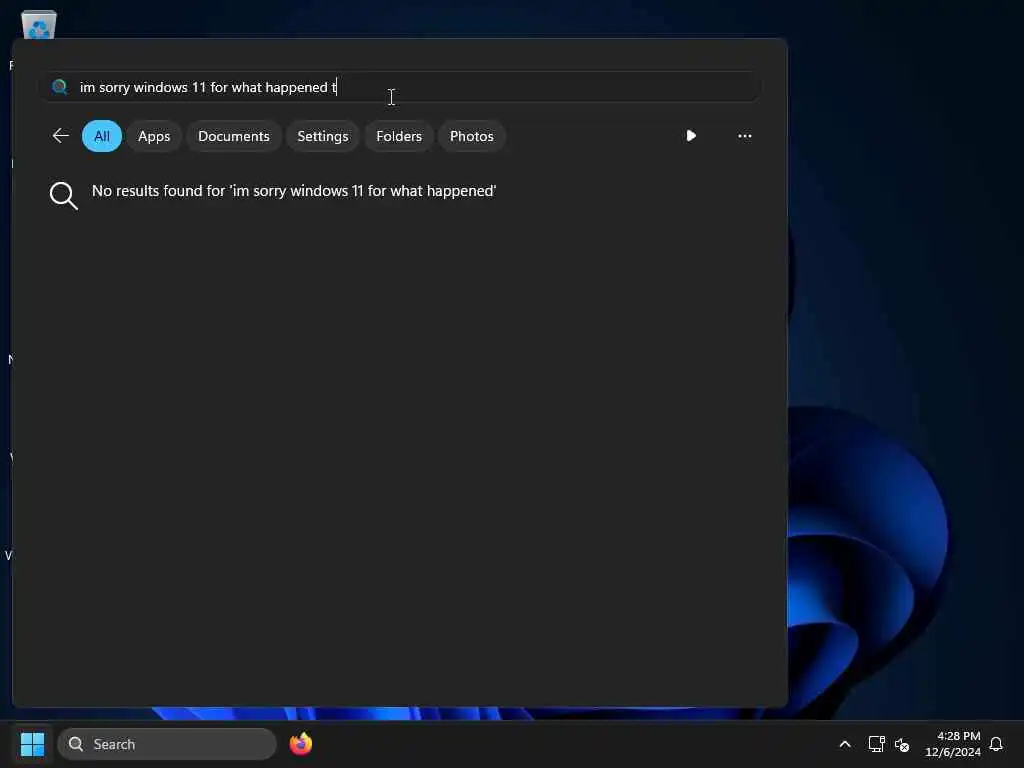Click the Recycle Bin desktop icon
This screenshot has height=768, width=1024.
click(x=39, y=24)
